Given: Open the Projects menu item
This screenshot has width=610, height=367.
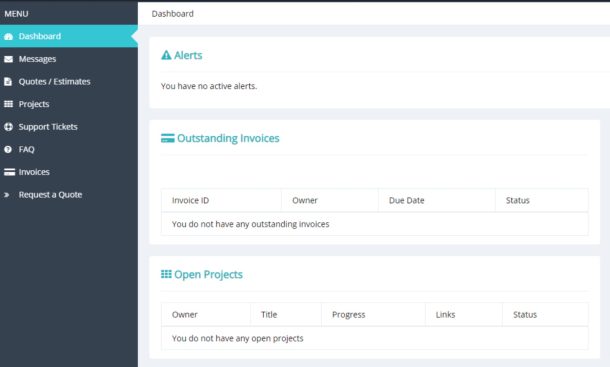Looking at the screenshot, I should coord(69,104).
